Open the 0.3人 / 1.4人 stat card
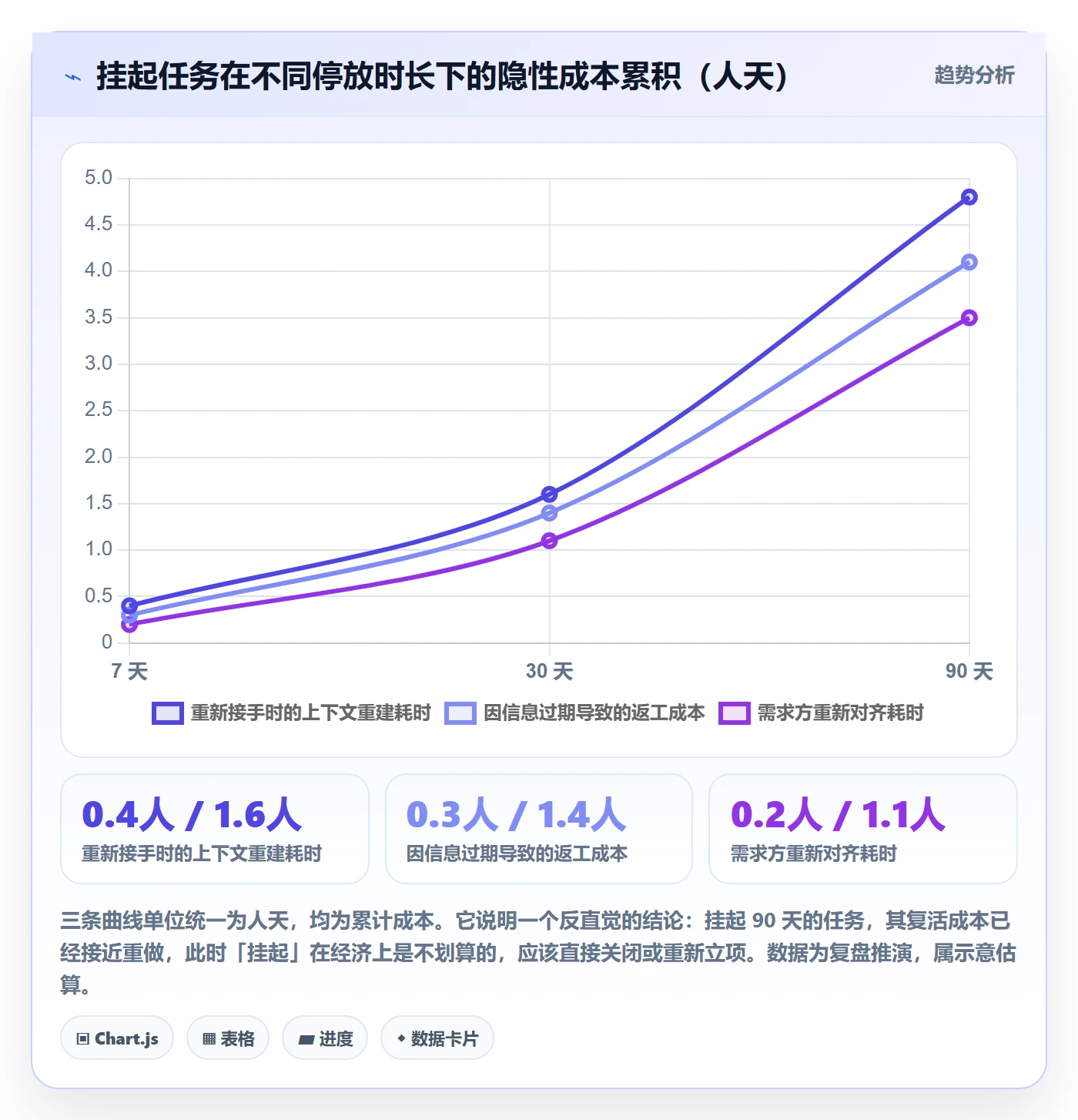Image resolution: width=1078 pixels, height=1120 pixels. (539, 829)
